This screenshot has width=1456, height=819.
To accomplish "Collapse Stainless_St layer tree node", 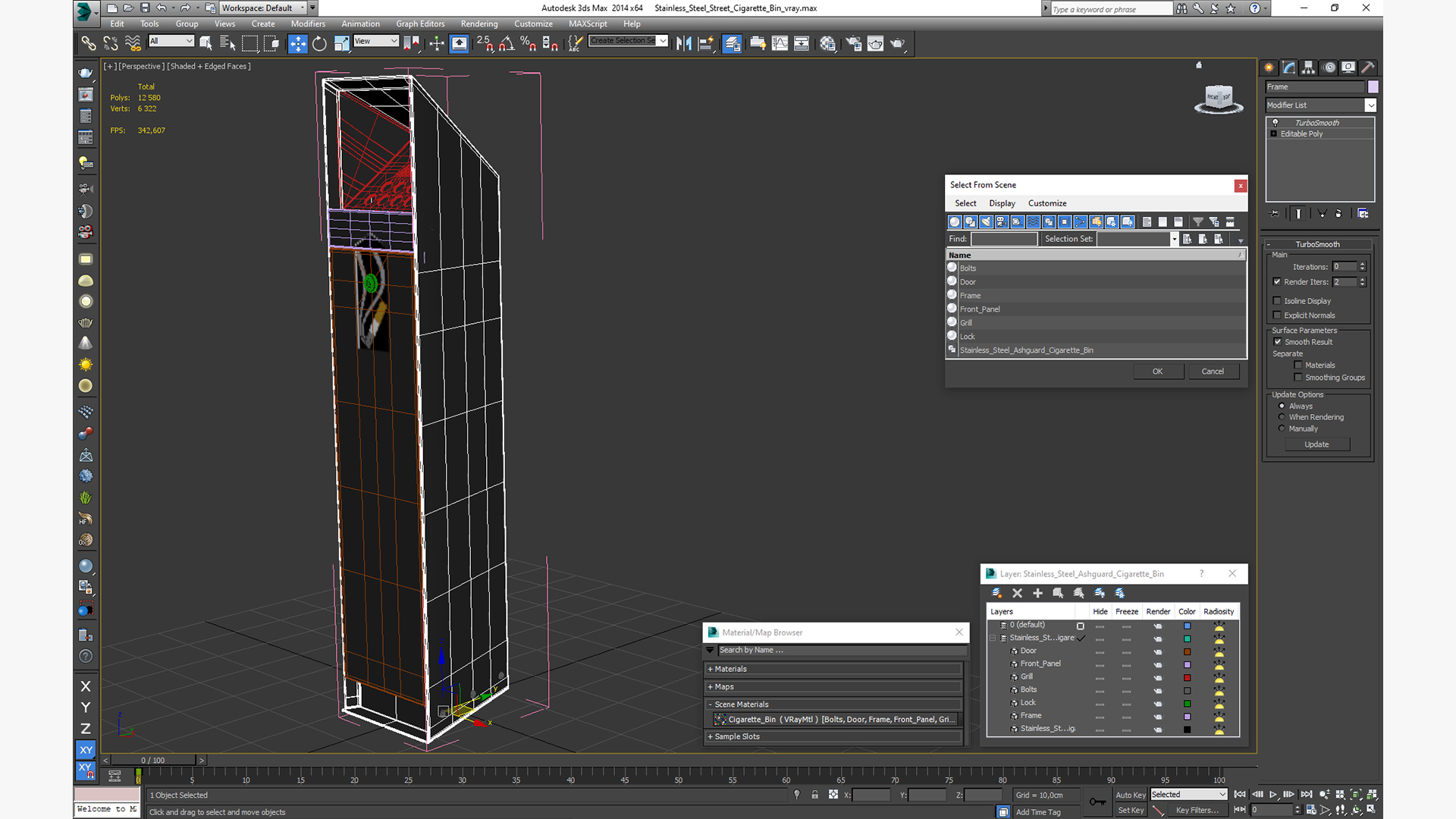I will click(993, 639).
